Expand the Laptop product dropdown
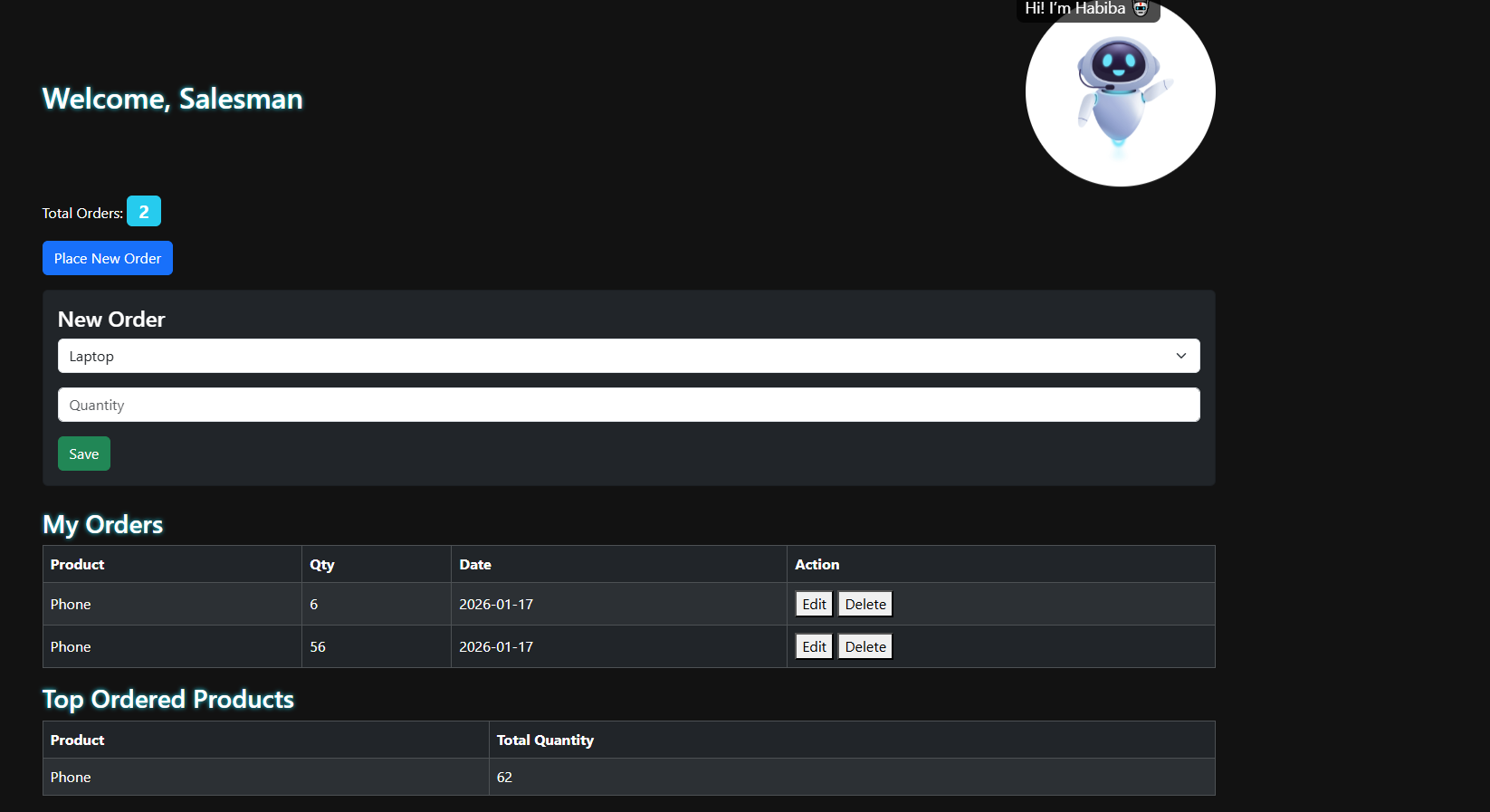 pos(628,356)
